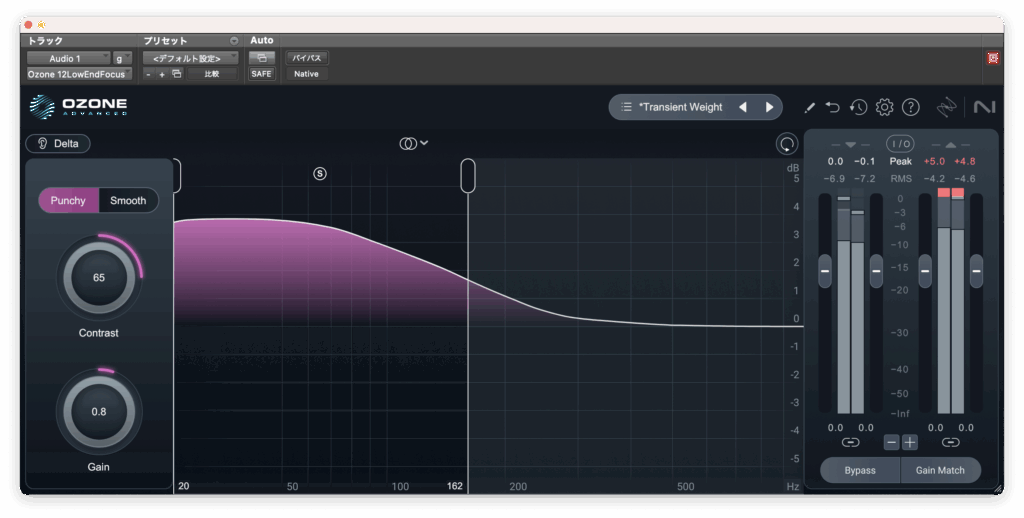This screenshot has height=518, width=1024.
Task: Click the circular reset icon above the meters
Action: pos(787,144)
